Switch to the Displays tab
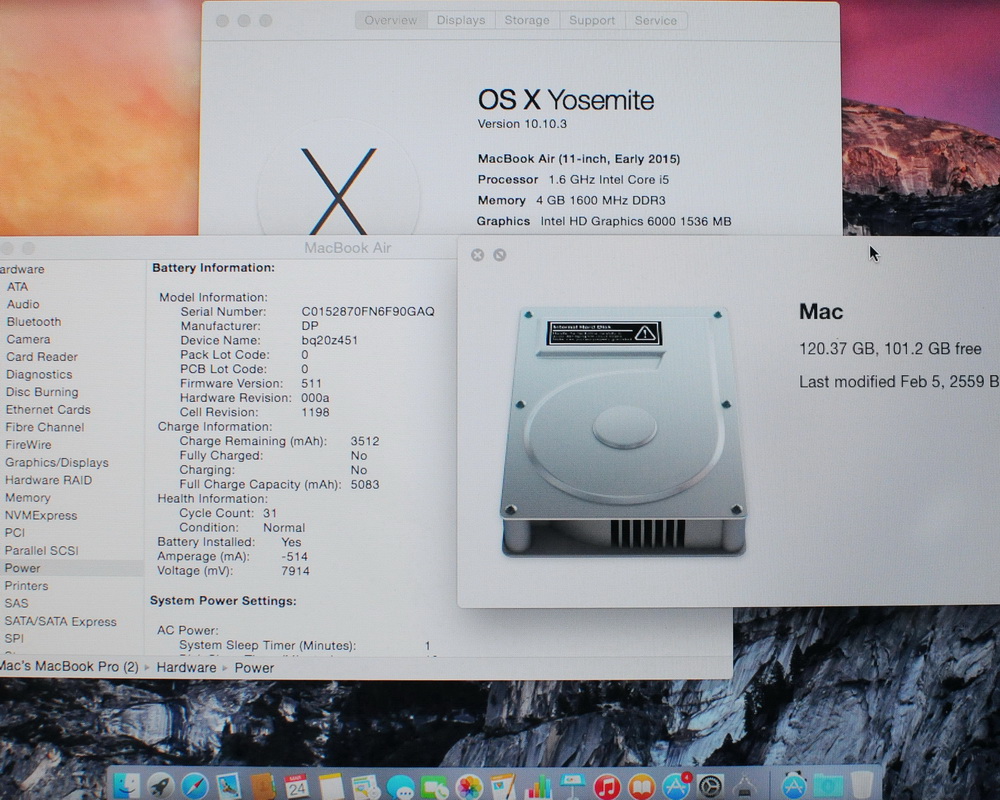Image resolution: width=1000 pixels, height=800 pixels. pos(460,20)
